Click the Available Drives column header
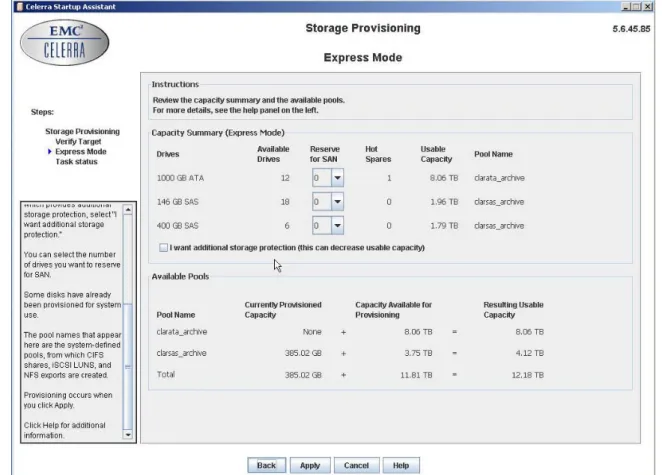 pyautogui.click(x=273, y=154)
